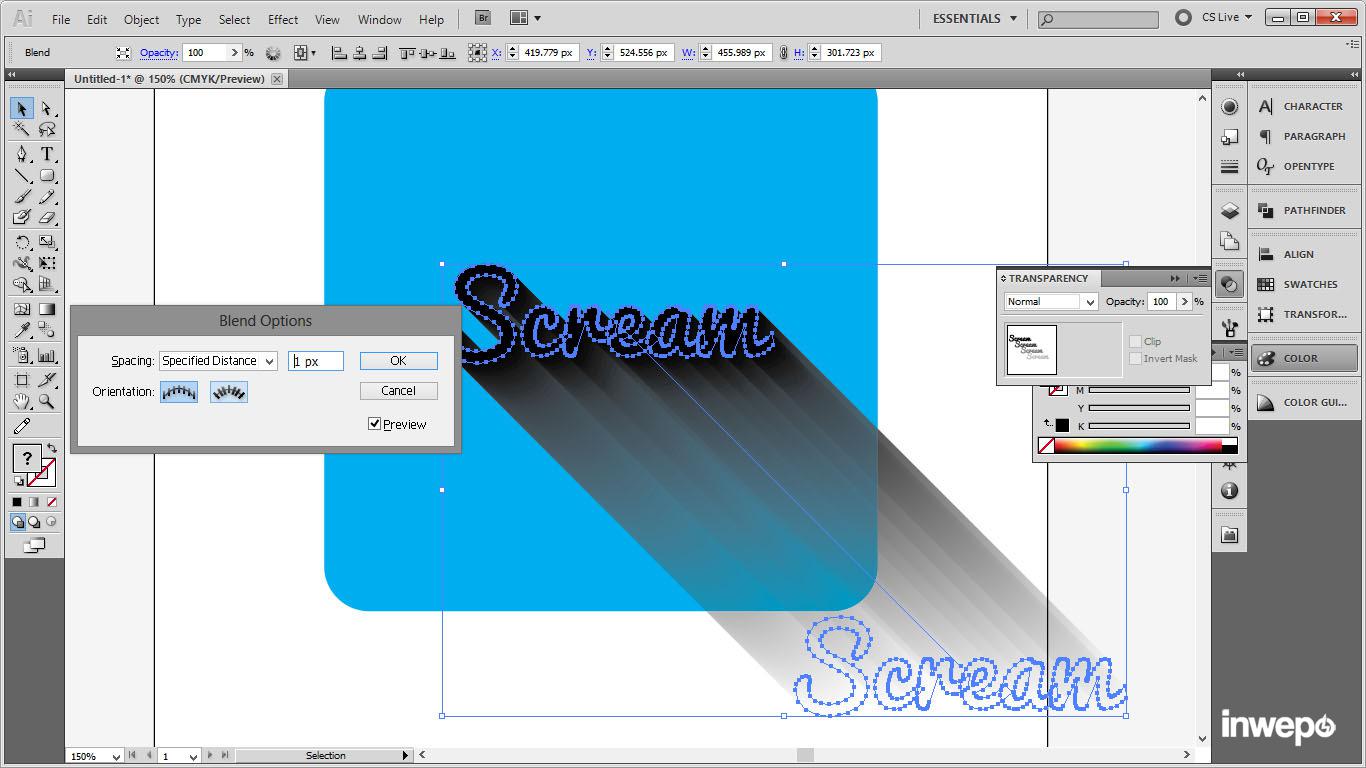Uncheck the Preview checkbox

(375, 424)
